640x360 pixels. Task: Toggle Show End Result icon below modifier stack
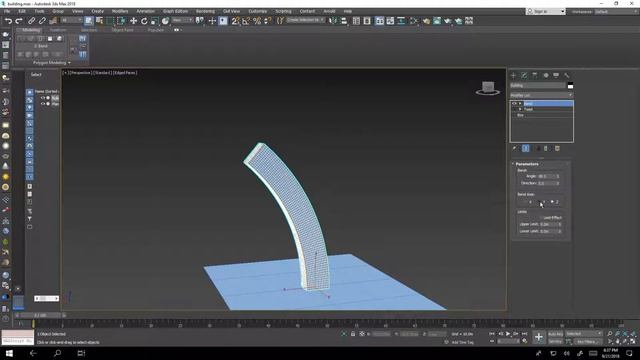(x=526, y=149)
